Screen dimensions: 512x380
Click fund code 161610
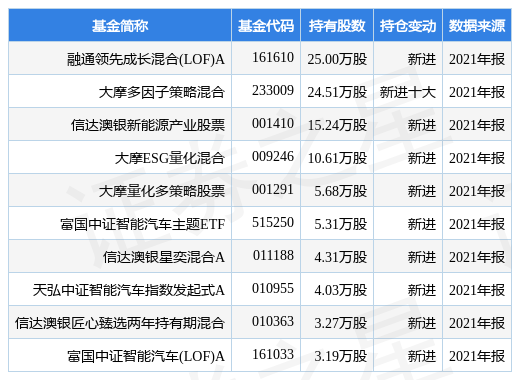[x=273, y=58]
